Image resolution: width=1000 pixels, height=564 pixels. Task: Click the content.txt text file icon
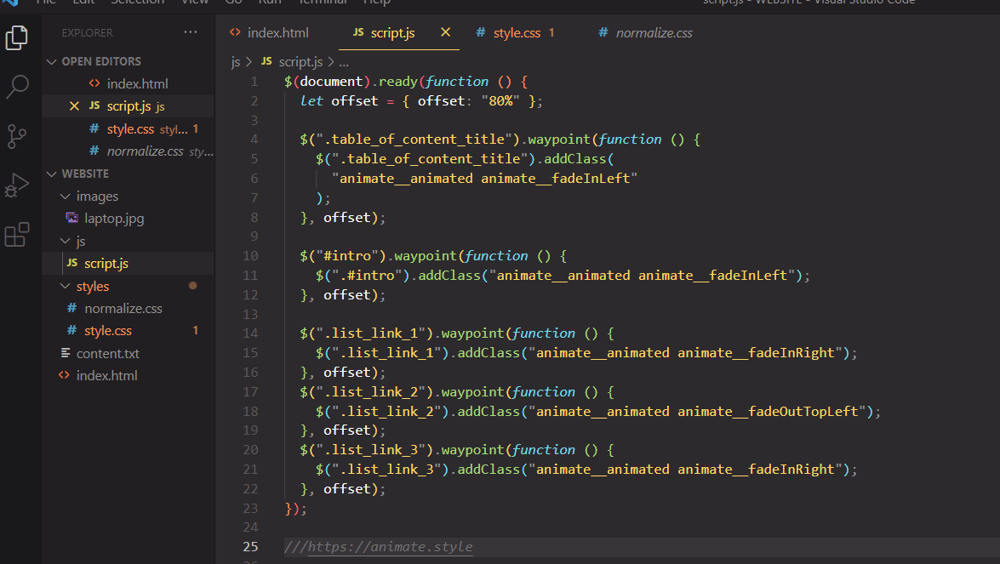(65, 353)
